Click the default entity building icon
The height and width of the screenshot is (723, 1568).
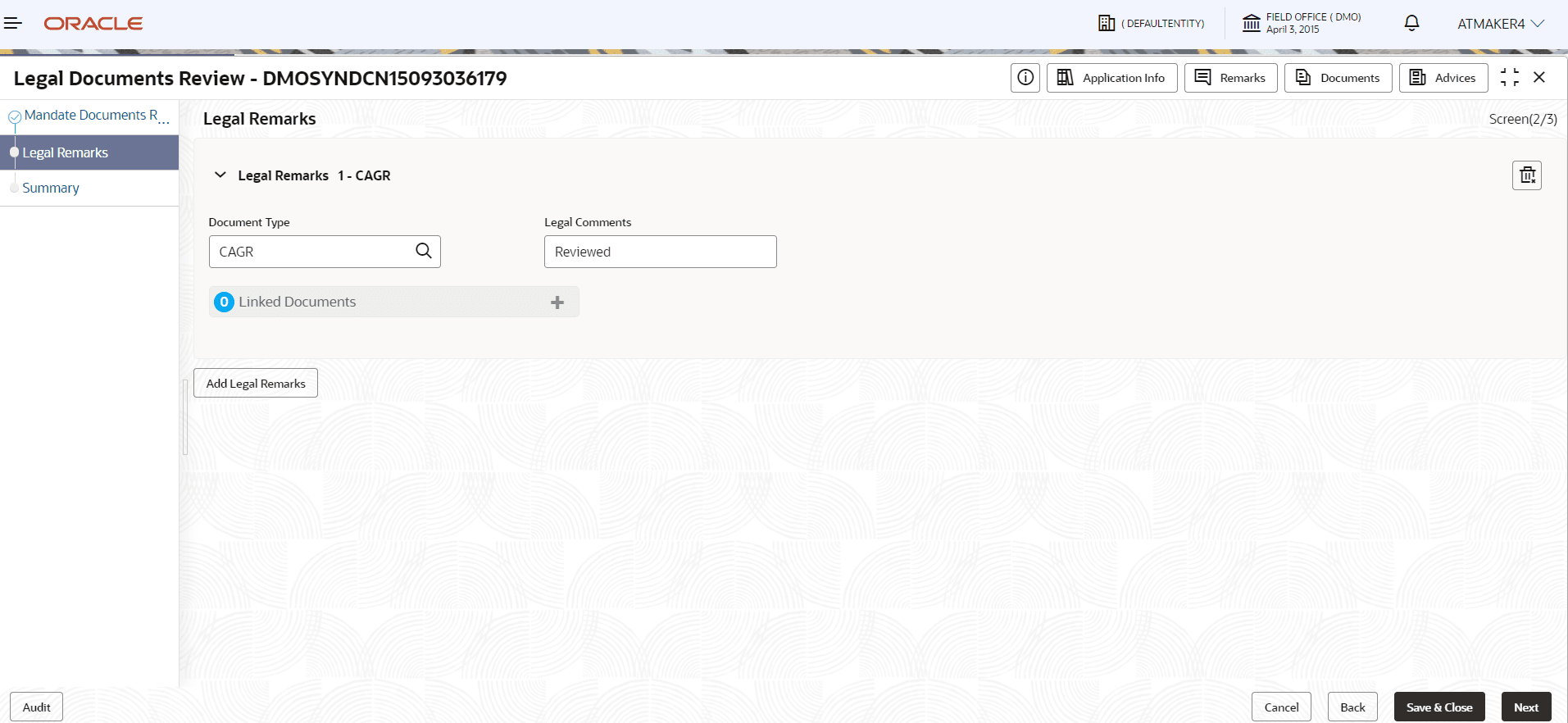click(1107, 23)
